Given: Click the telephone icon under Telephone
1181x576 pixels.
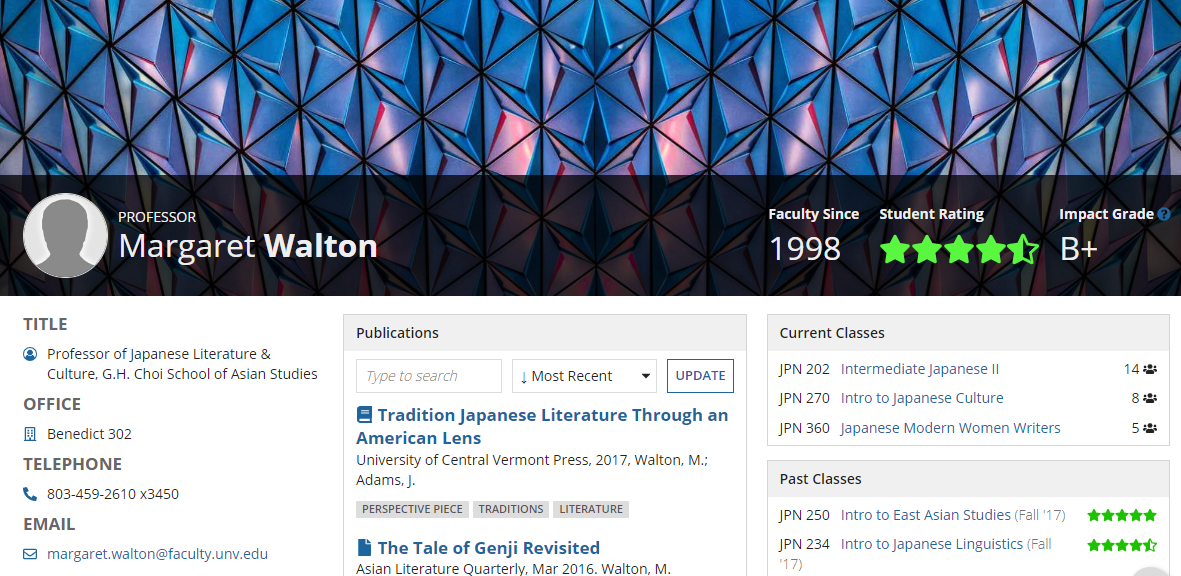Looking at the screenshot, I should pos(30,494).
